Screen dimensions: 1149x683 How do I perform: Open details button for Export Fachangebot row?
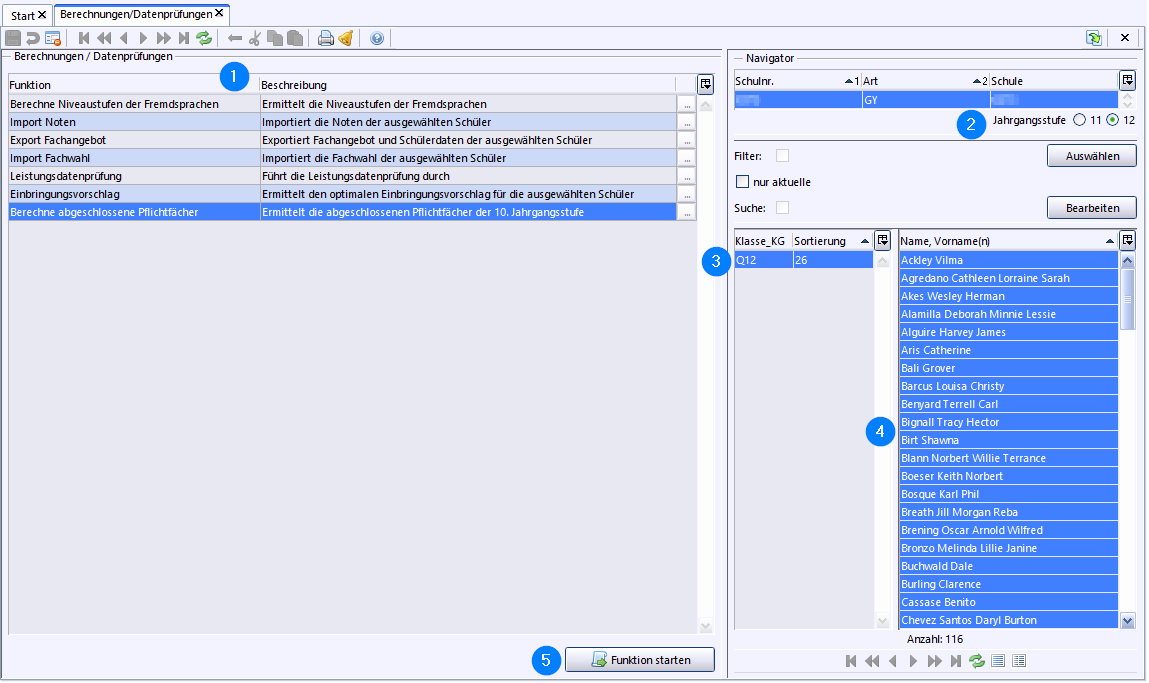(x=687, y=140)
